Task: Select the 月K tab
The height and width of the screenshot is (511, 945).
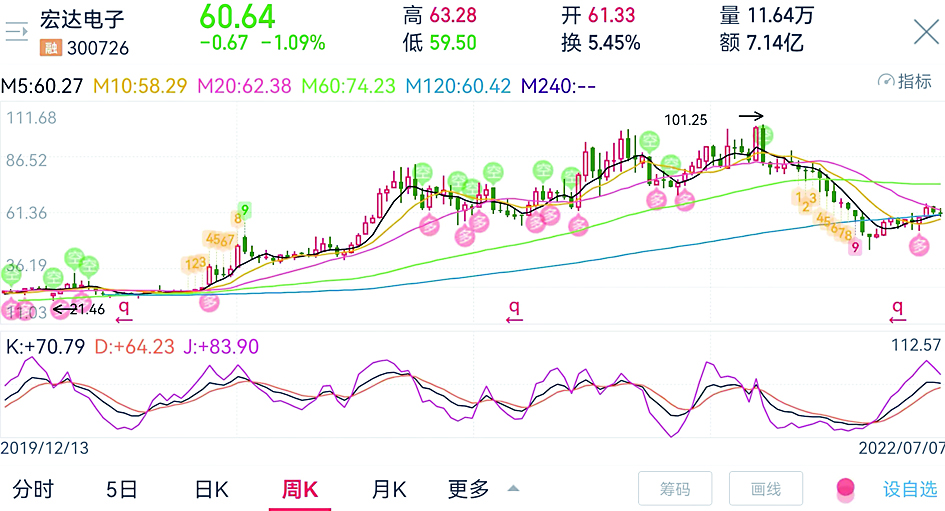Action: pyautogui.click(x=389, y=489)
